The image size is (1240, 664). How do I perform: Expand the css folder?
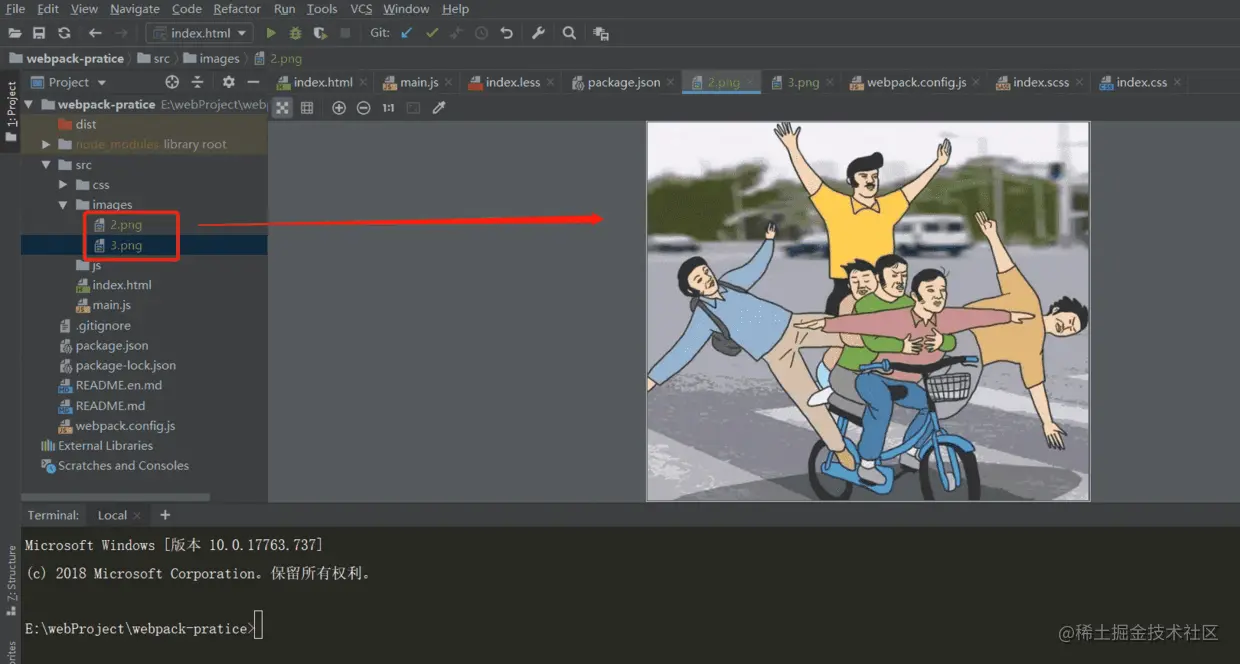(63, 185)
